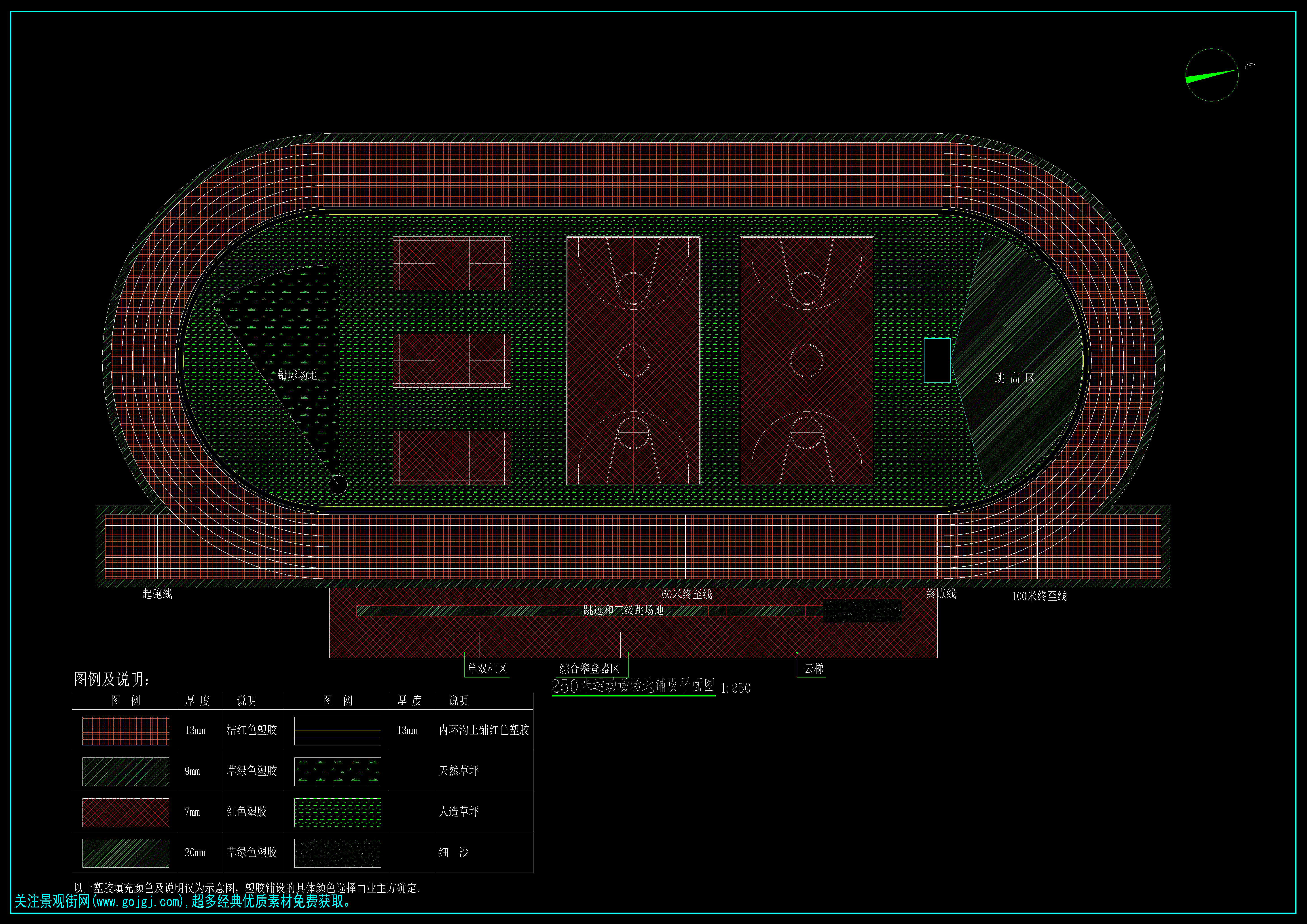Click the middle badminton court
The width and height of the screenshot is (1307, 924).
(452, 361)
